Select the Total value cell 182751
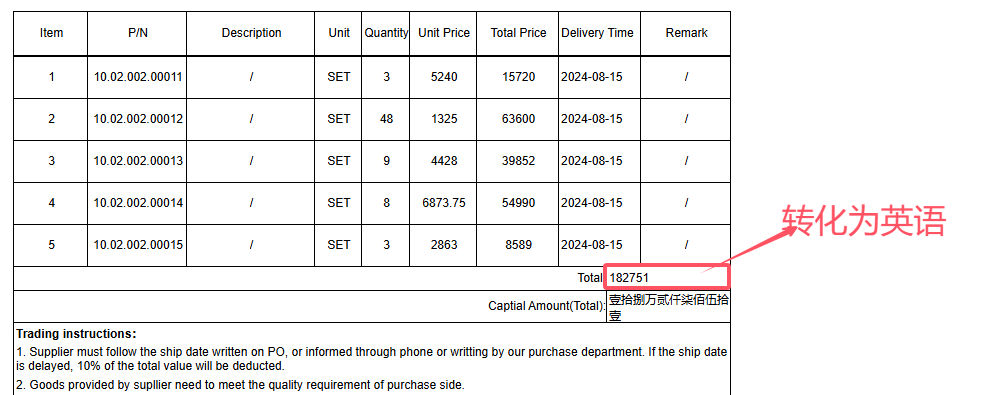This screenshot has width=986, height=395. pyautogui.click(x=667, y=277)
